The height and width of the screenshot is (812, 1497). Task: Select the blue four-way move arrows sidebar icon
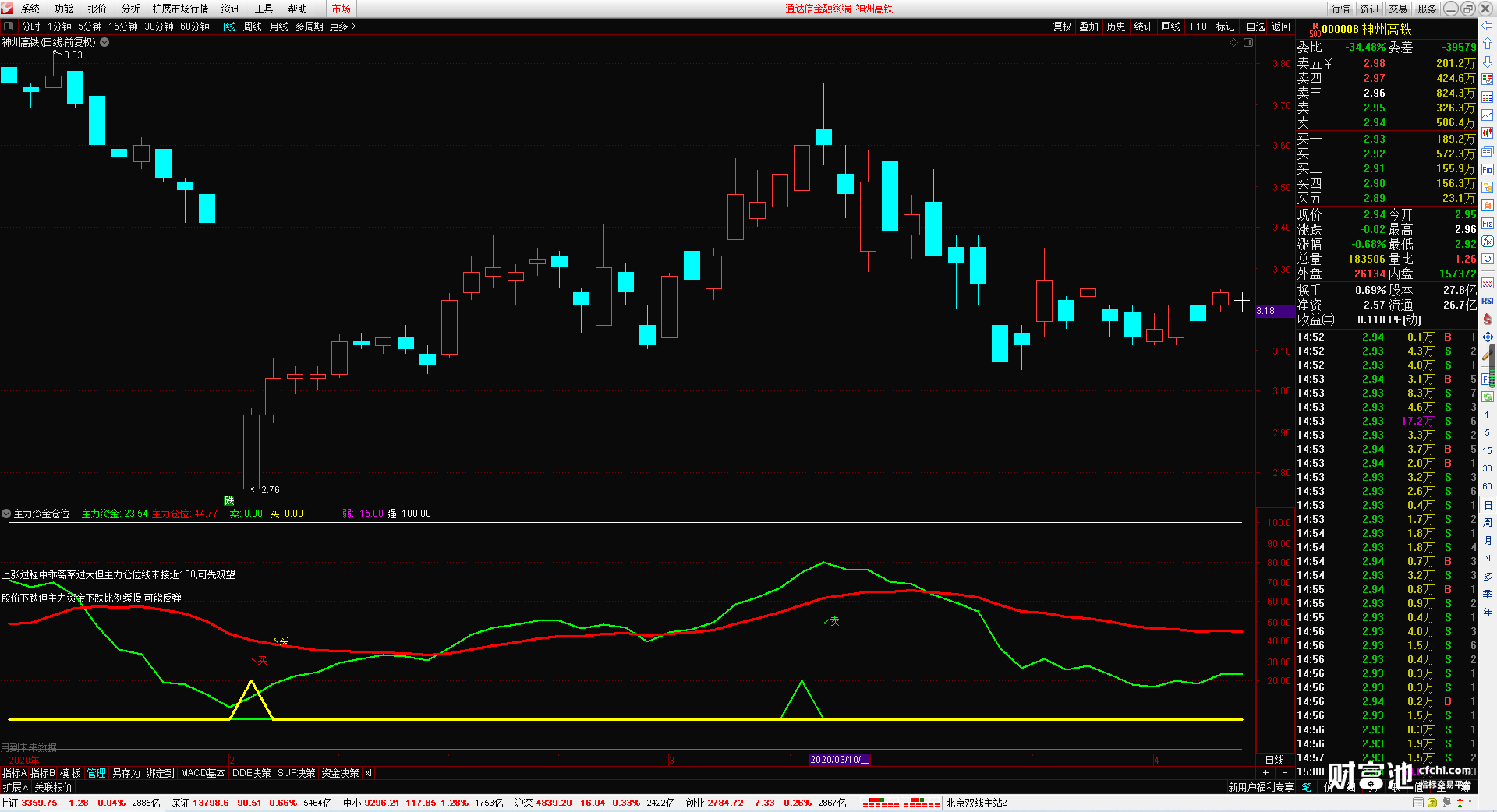1488,337
